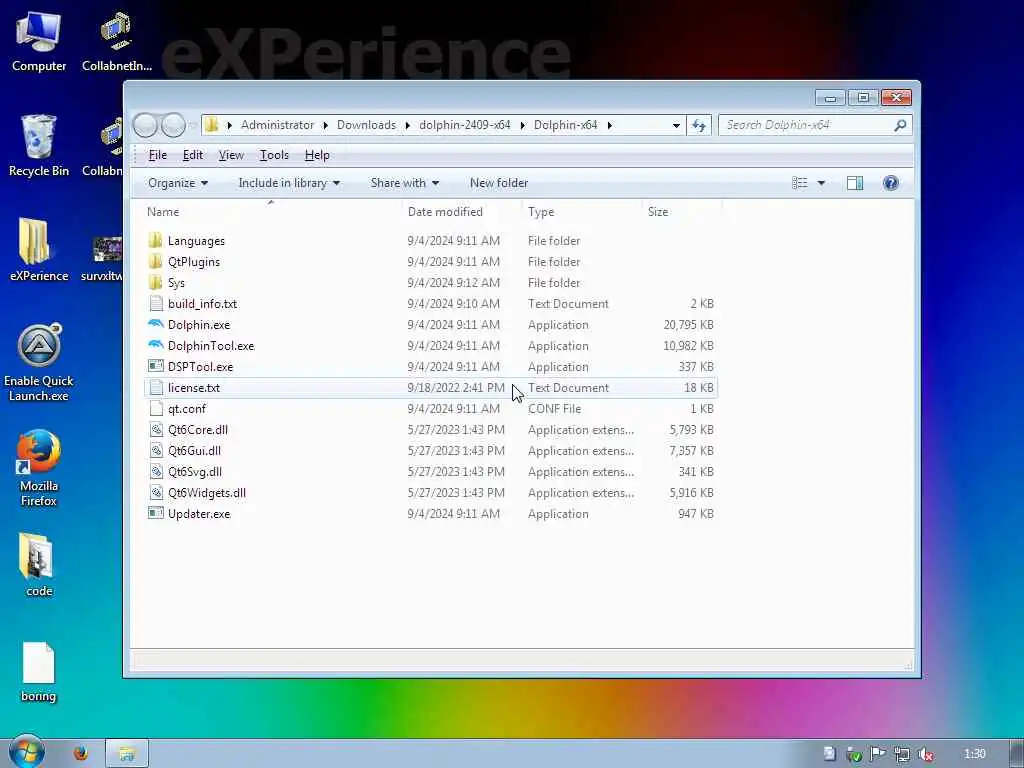Click Firefox icon in the taskbar
1024x768 pixels.
coord(81,753)
